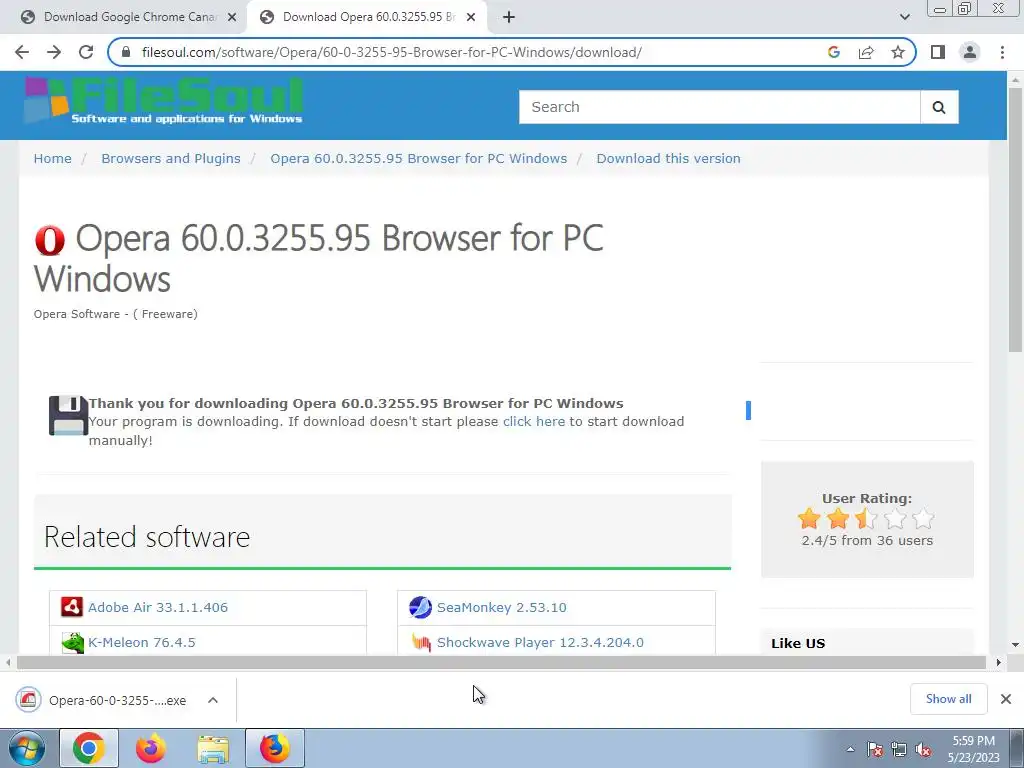Open Download this version breadcrumb
This screenshot has width=1024, height=768.
(668, 159)
